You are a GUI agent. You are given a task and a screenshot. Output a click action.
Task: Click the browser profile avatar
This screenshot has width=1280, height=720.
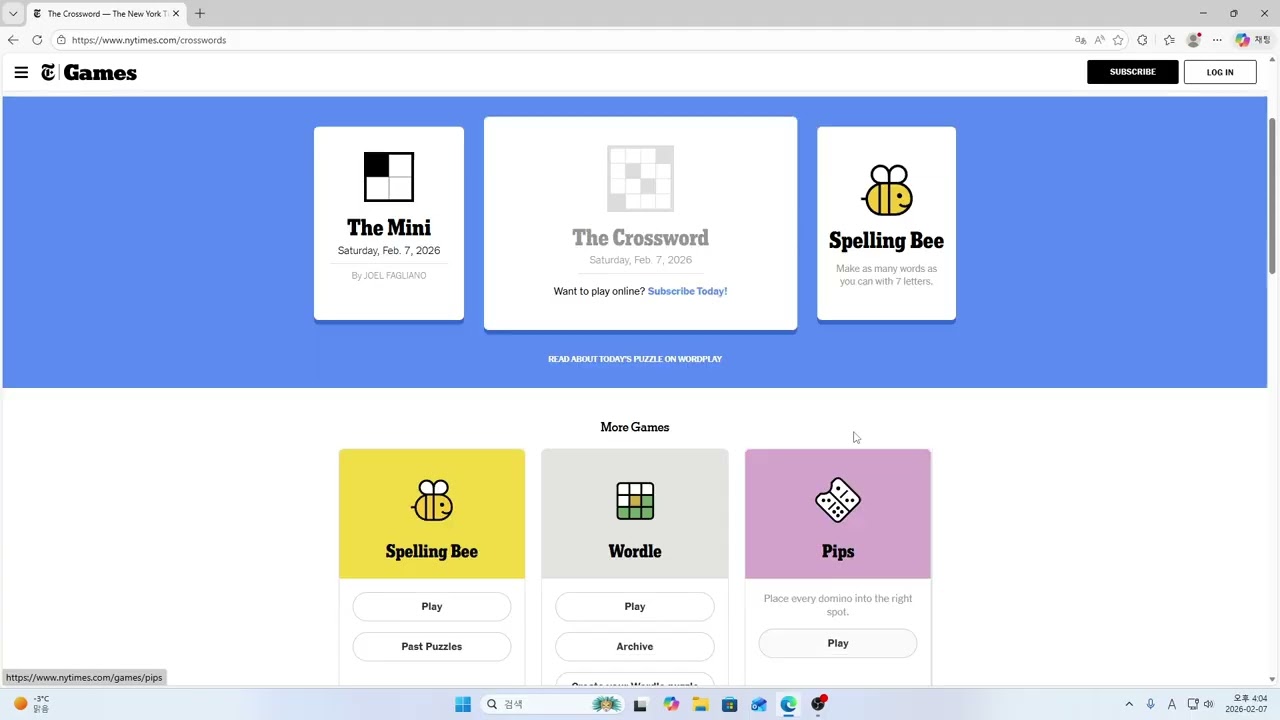point(1193,40)
